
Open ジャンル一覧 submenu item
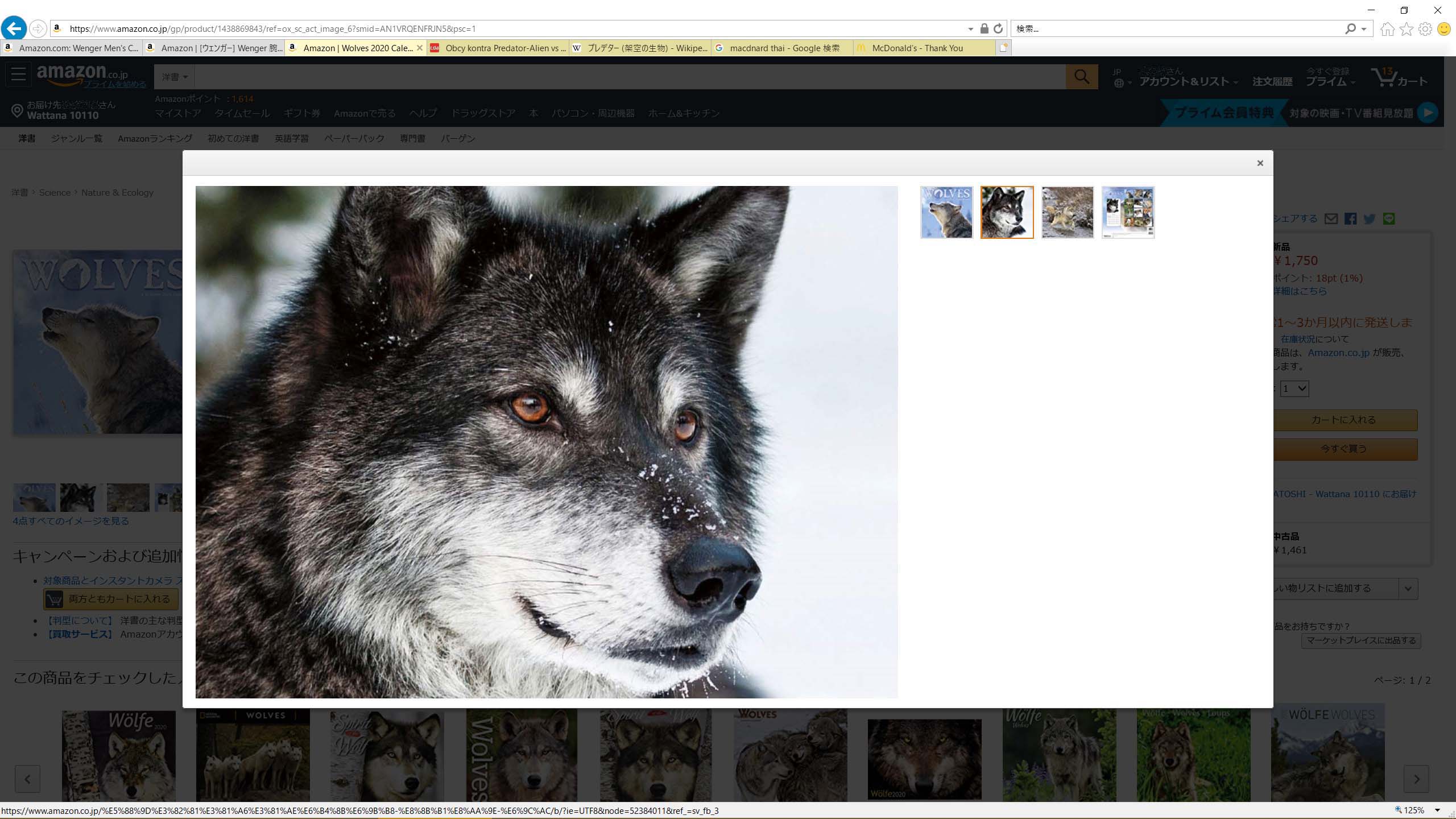click(x=76, y=138)
